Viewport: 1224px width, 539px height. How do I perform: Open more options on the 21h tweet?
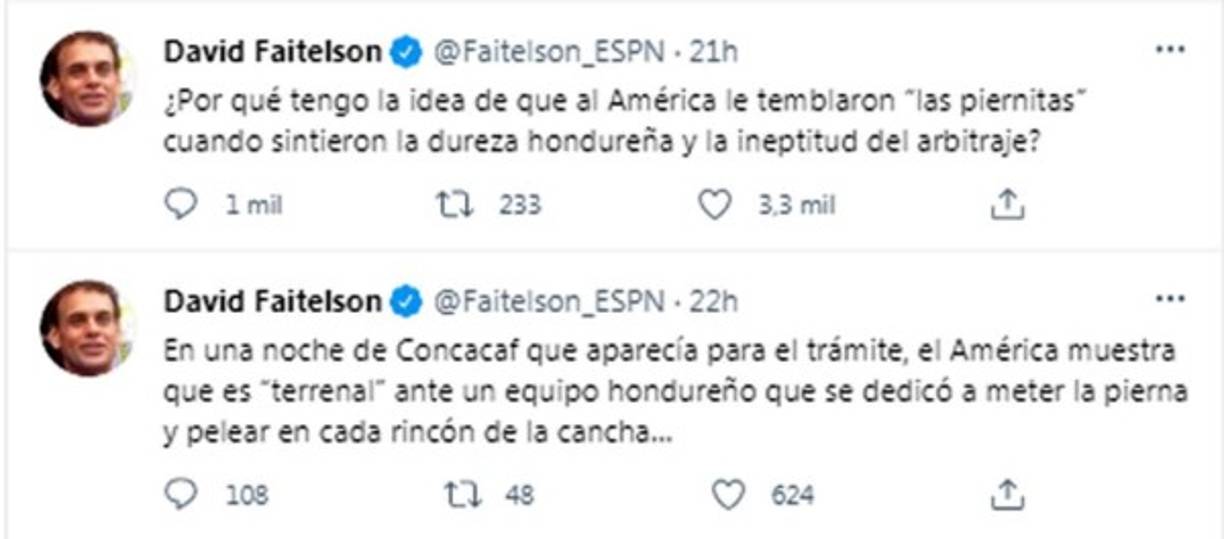click(1169, 50)
